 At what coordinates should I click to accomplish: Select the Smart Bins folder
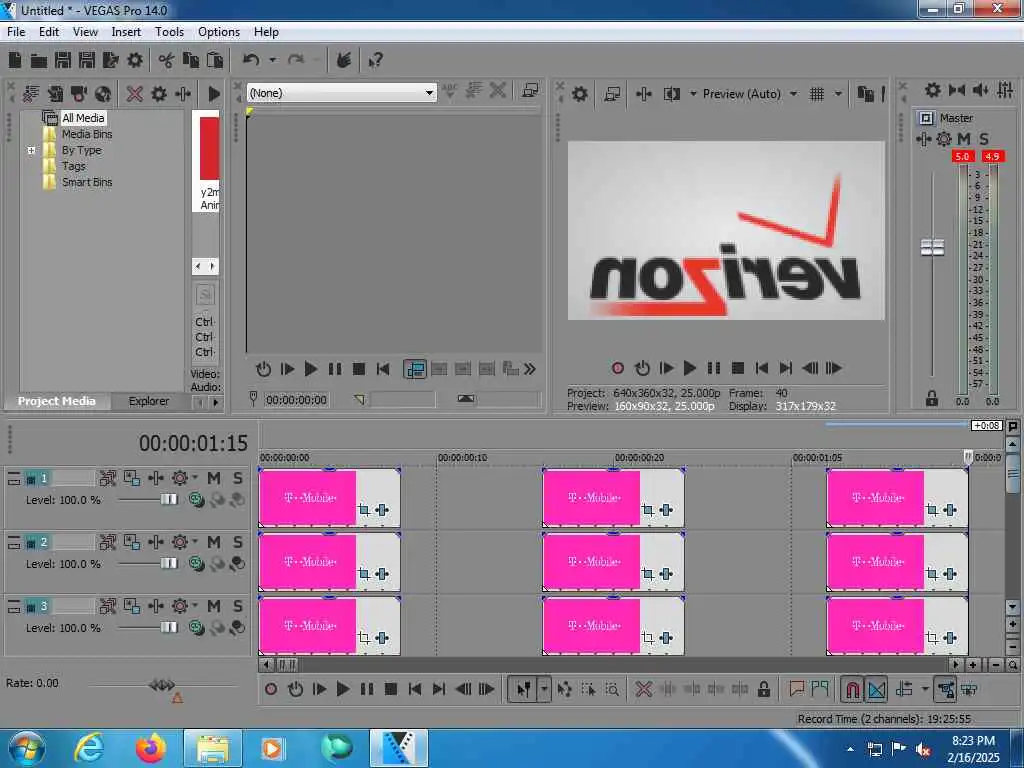coord(87,182)
